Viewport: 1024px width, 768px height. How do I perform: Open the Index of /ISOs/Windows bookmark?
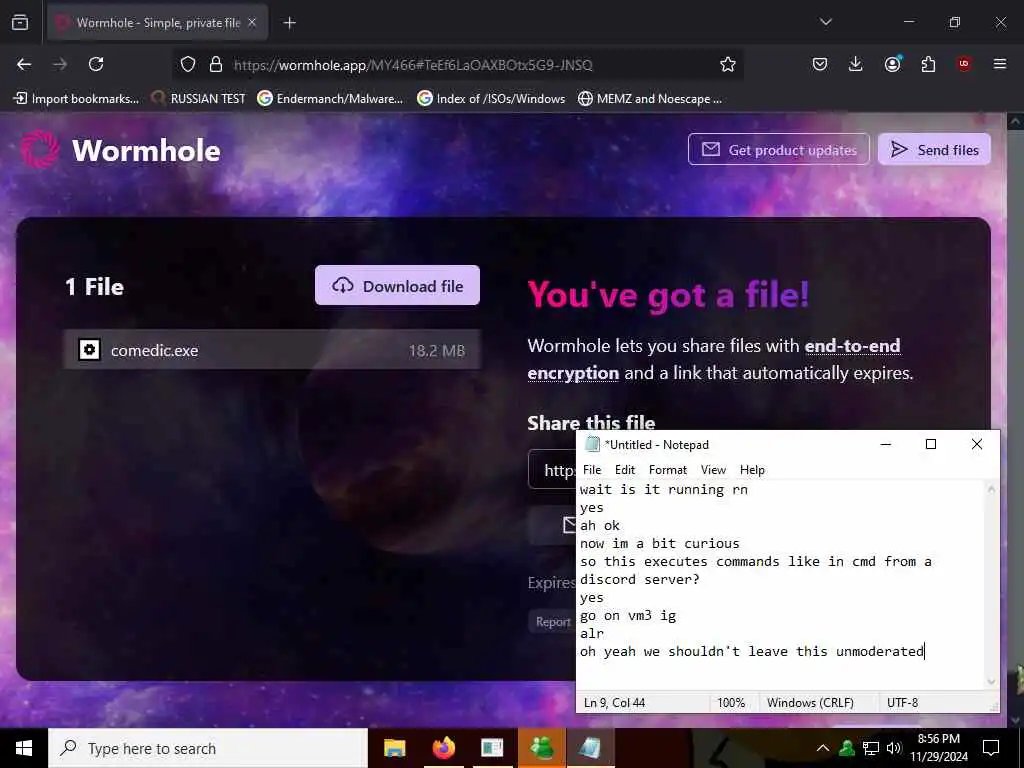(x=491, y=99)
